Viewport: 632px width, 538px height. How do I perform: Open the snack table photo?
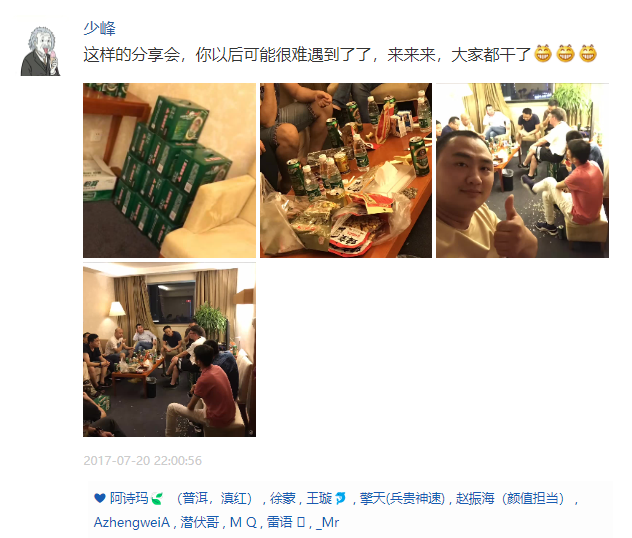point(346,170)
